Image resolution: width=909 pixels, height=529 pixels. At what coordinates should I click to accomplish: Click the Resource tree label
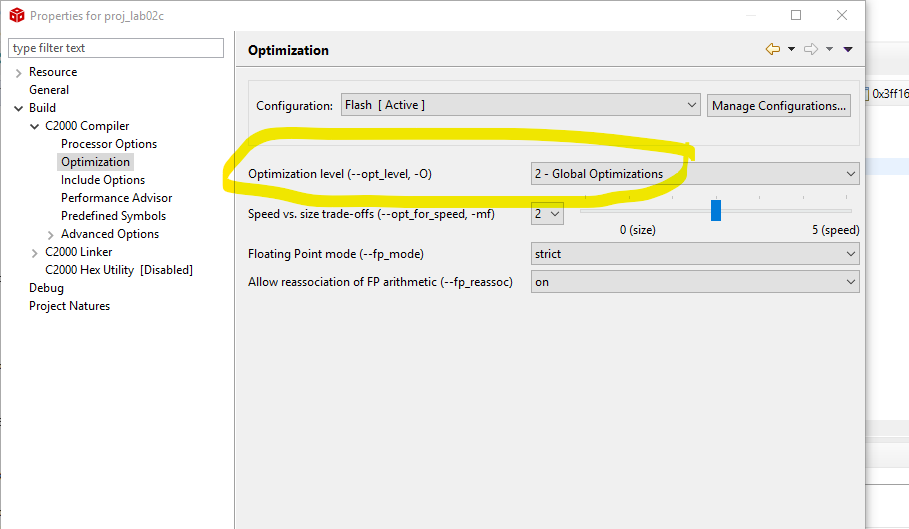(x=53, y=72)
